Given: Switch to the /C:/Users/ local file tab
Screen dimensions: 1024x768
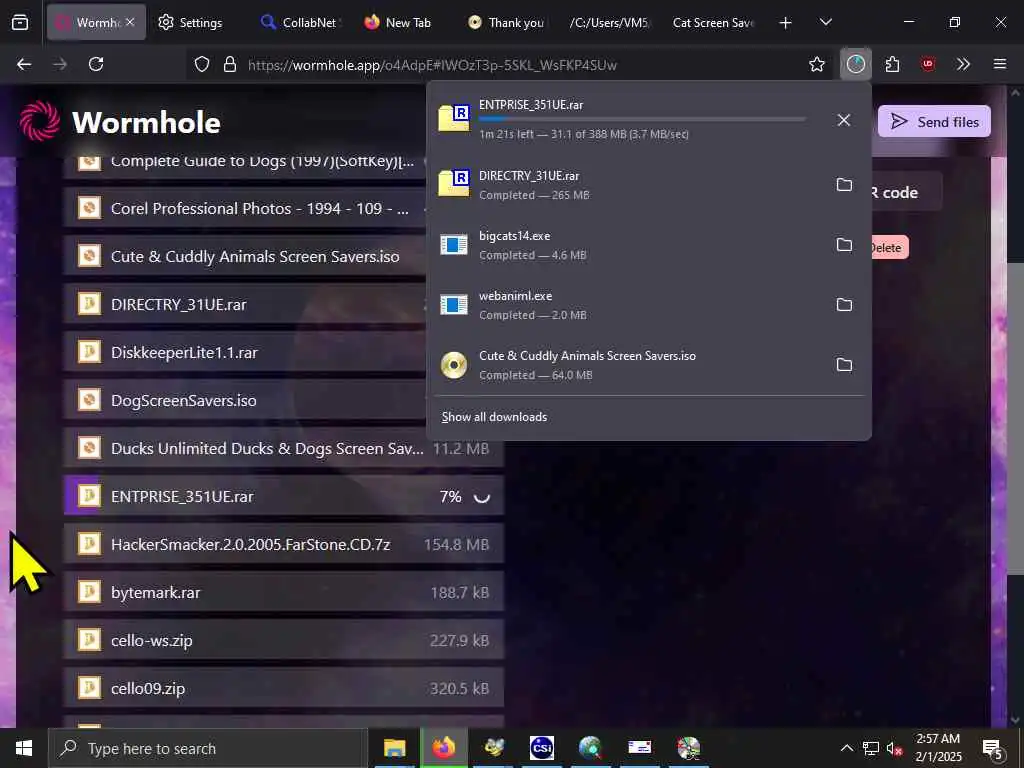Looking at the screenshot, I should point(609,23).
